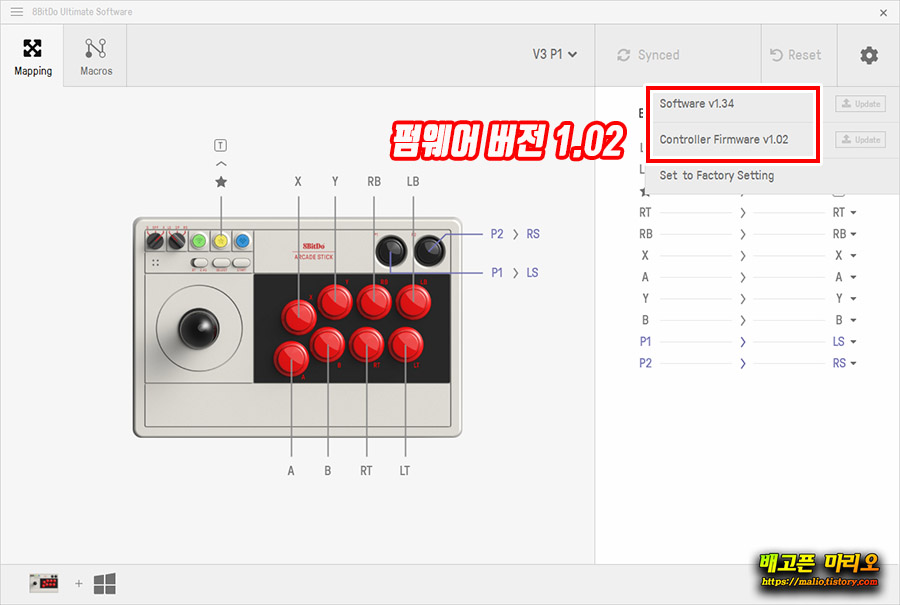900x605 pixels.
Task: Click the Synced button
Action: 649,55
